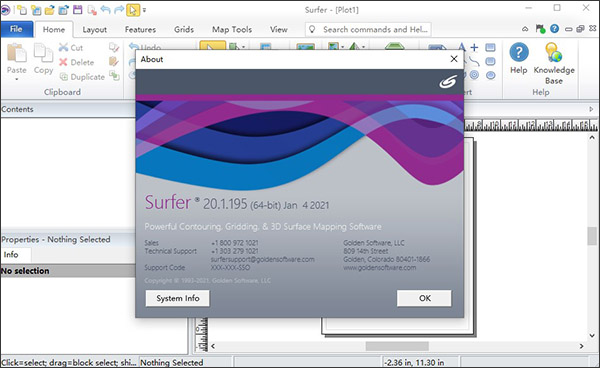Click the Golden Software swoosh logo in About dialog
Image resolution: width=600 pixels, height=368 pixels.
coord(448,81)
